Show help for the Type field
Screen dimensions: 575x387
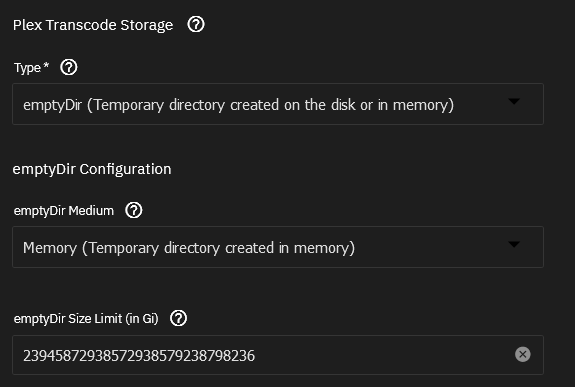tap(69, 67)
